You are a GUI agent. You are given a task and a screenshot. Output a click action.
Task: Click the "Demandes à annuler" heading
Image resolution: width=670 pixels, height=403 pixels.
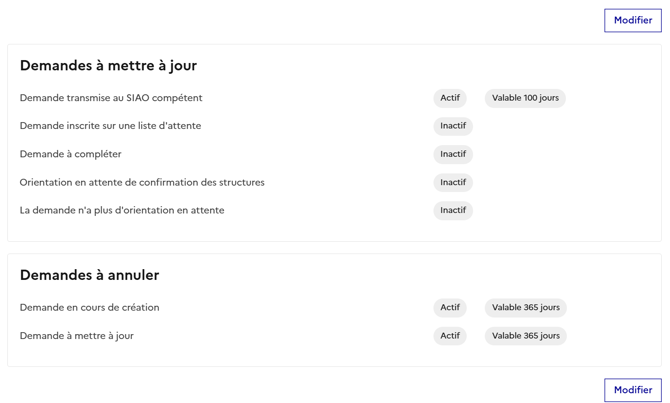pyautogui.click(x=89, y=275)
